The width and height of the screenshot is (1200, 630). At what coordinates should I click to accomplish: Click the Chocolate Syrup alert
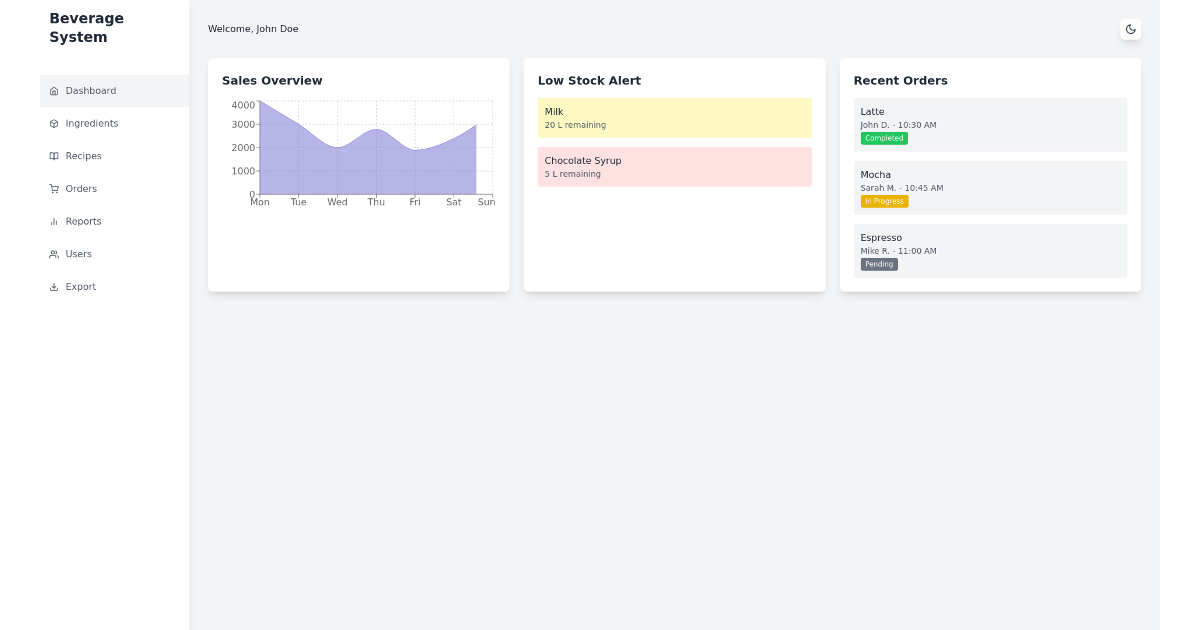pyautogui.click(x=674, y=166)
